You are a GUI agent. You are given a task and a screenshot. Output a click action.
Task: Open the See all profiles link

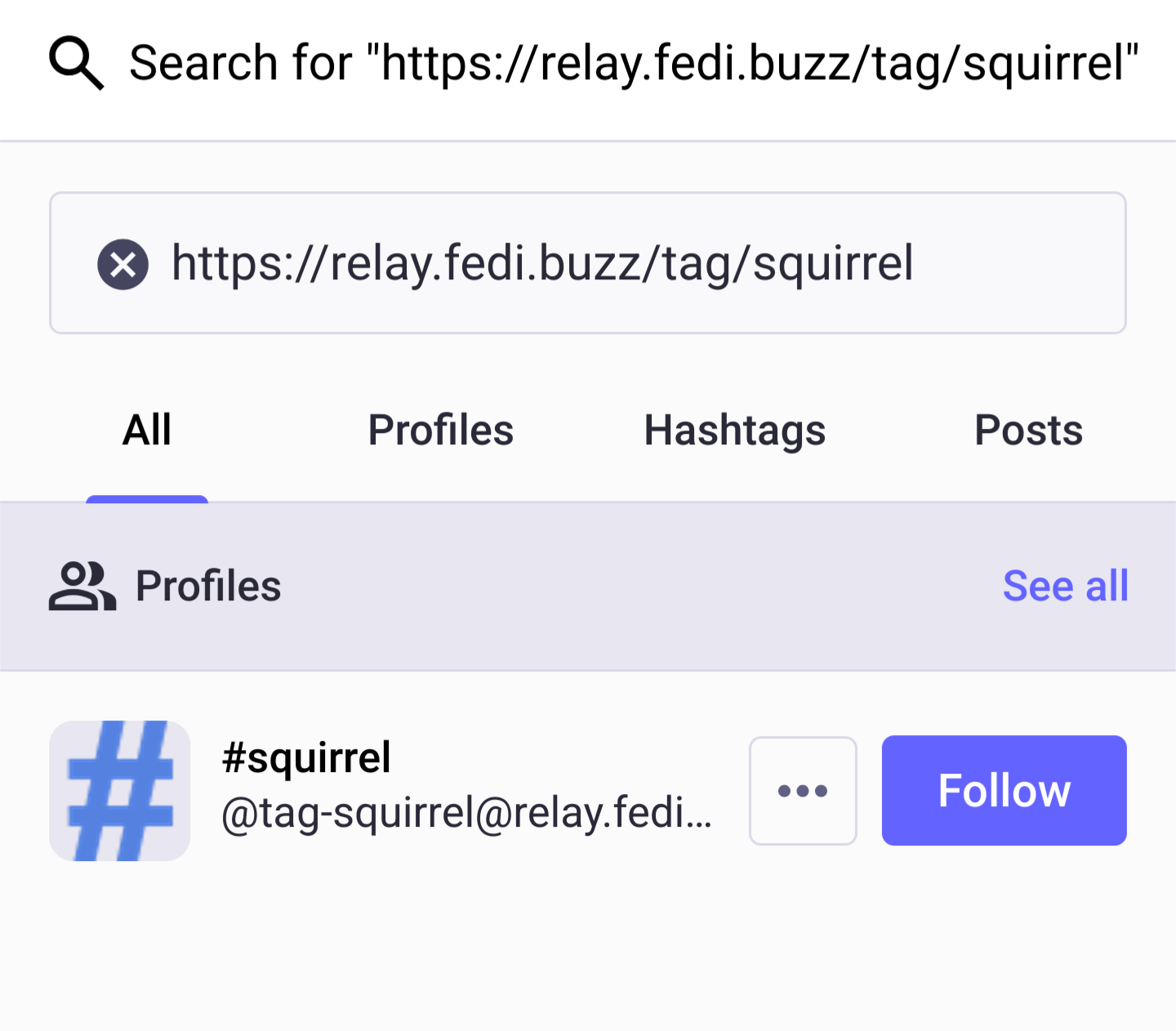tap(1065, 587)
